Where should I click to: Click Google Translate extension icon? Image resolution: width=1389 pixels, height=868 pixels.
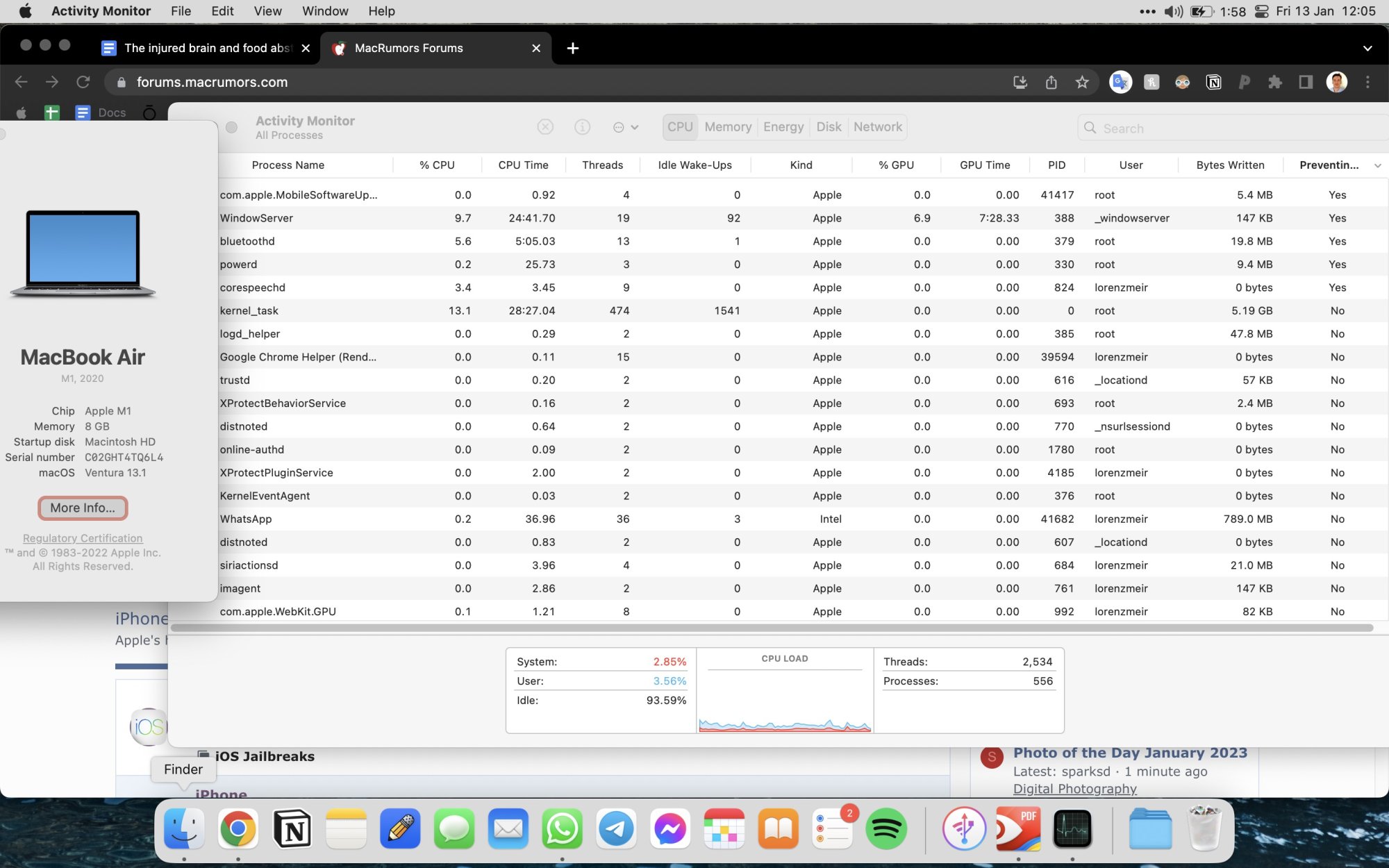pyautogui.click(x=1120, y=82)
